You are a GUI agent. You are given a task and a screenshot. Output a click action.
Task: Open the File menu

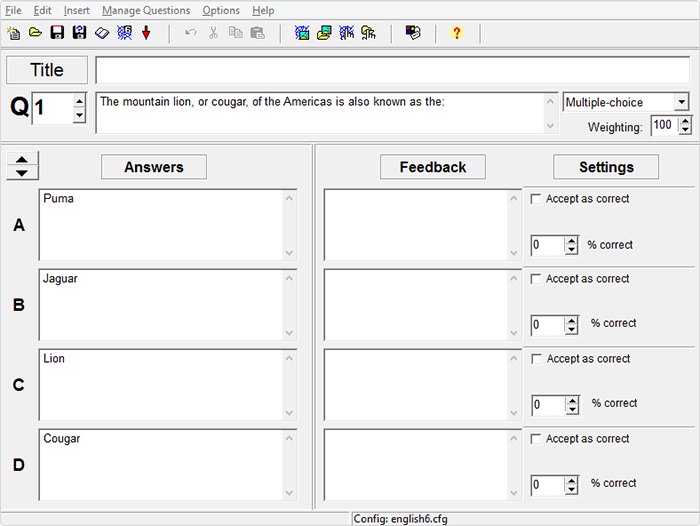click(x=13, y=10)
